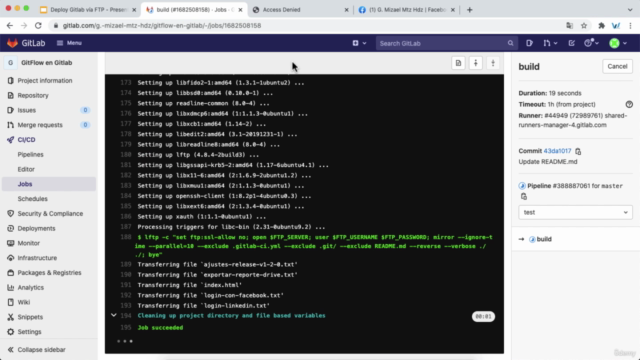Screen dimensions: 640x360
Task: Click the address bar URL
Action: point(162,26)
